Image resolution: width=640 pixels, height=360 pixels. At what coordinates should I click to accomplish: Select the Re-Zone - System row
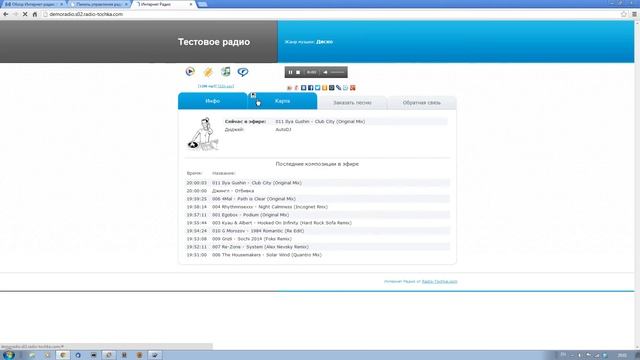tap(318, 247)
